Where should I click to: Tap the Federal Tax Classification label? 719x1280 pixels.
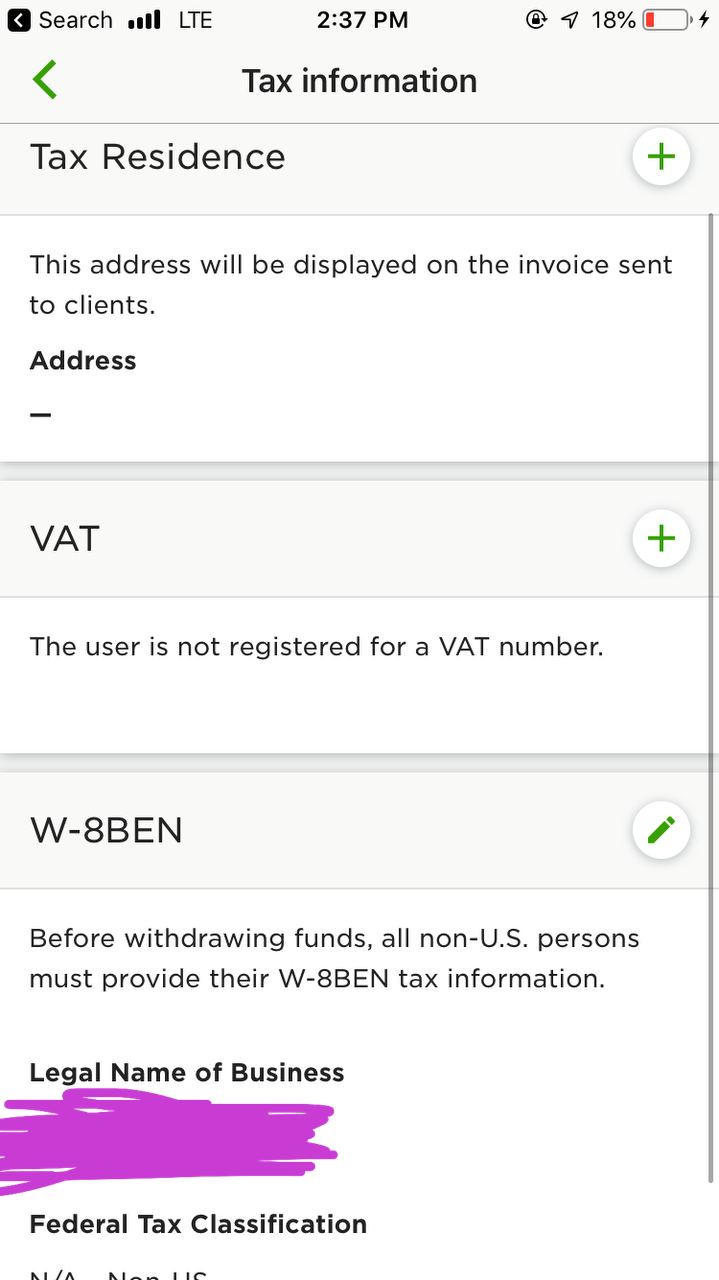pyautogui.click(x=198, y=1224)
